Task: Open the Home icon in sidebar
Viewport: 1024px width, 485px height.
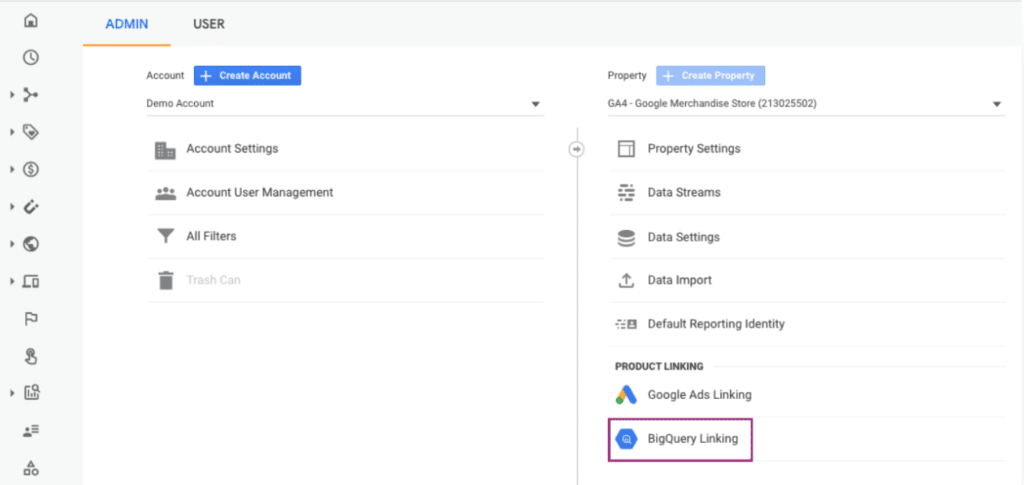Action: pos(31,20)
